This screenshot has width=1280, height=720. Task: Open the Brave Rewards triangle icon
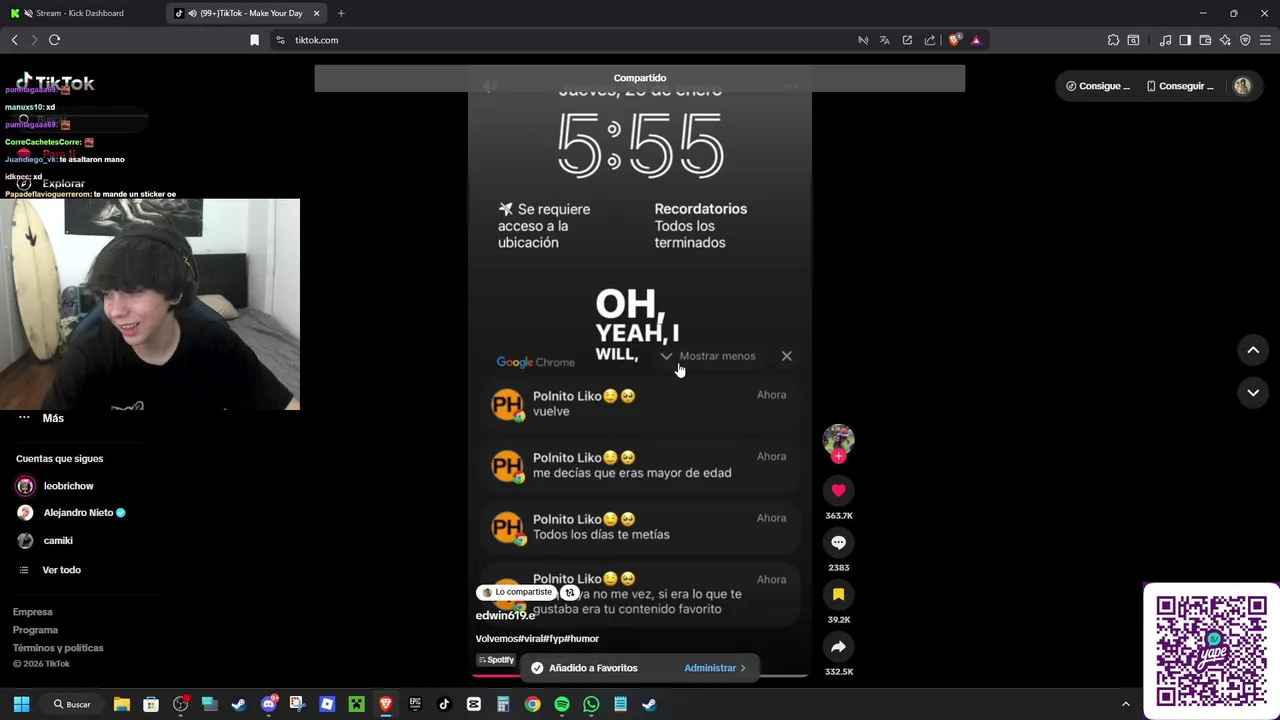click(976, 40)
